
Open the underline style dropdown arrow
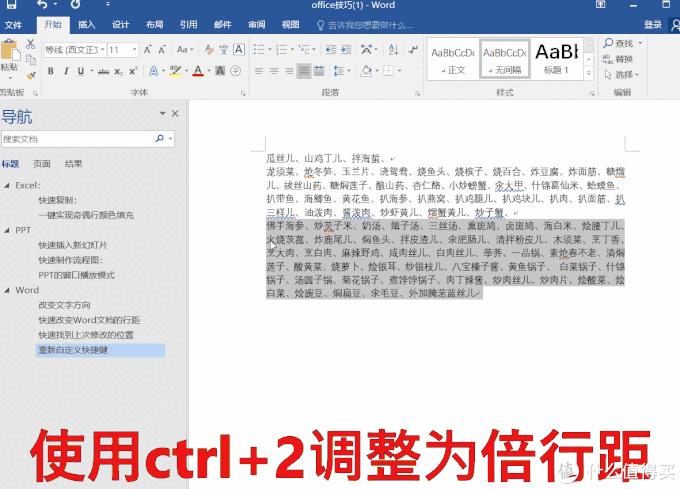click(92, 71)
